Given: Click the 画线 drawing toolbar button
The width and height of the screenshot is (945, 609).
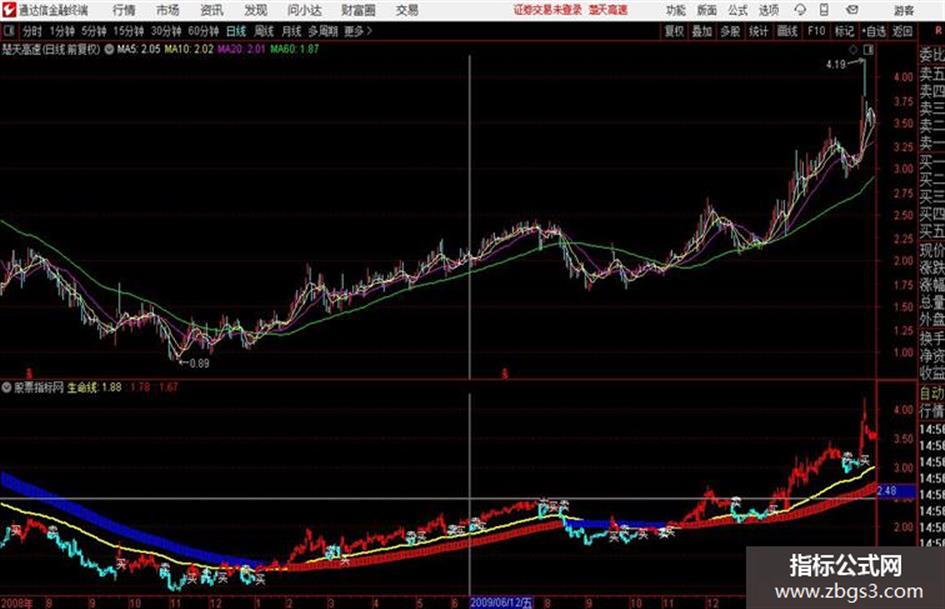Looking at the screenshot, I should click(787, 31).
